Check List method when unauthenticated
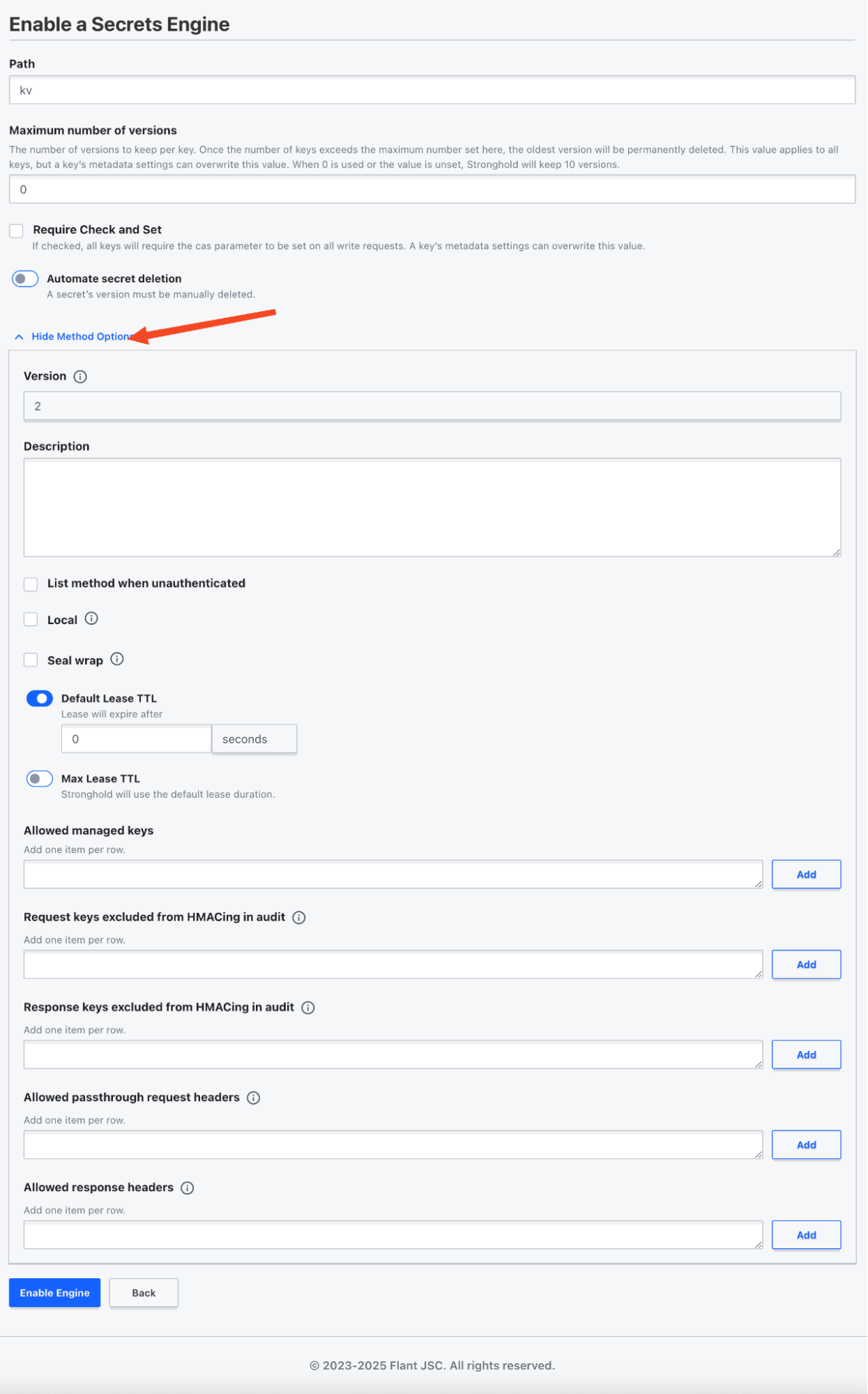 coord(31,584)
